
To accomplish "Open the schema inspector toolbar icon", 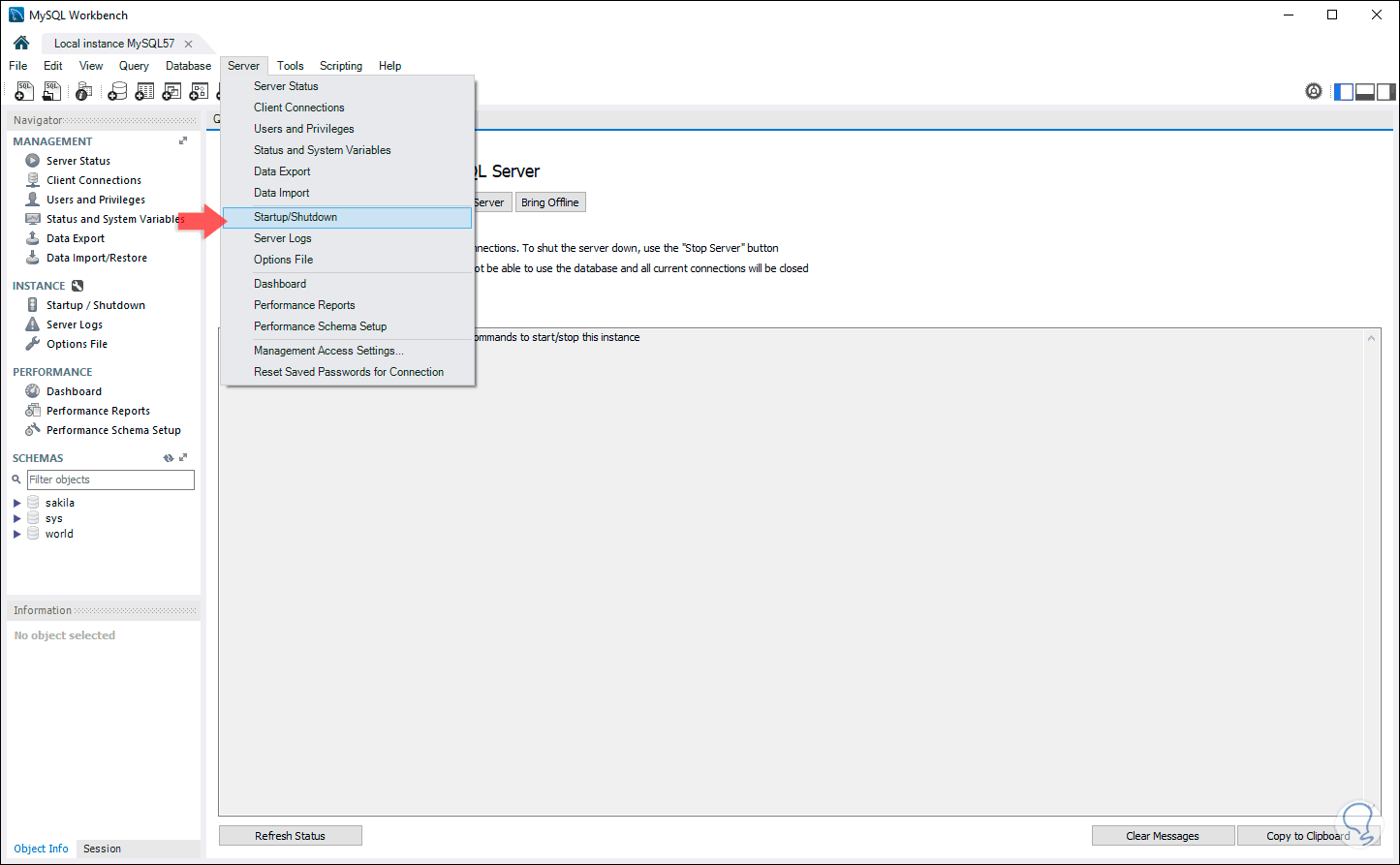I will point(84,91).
